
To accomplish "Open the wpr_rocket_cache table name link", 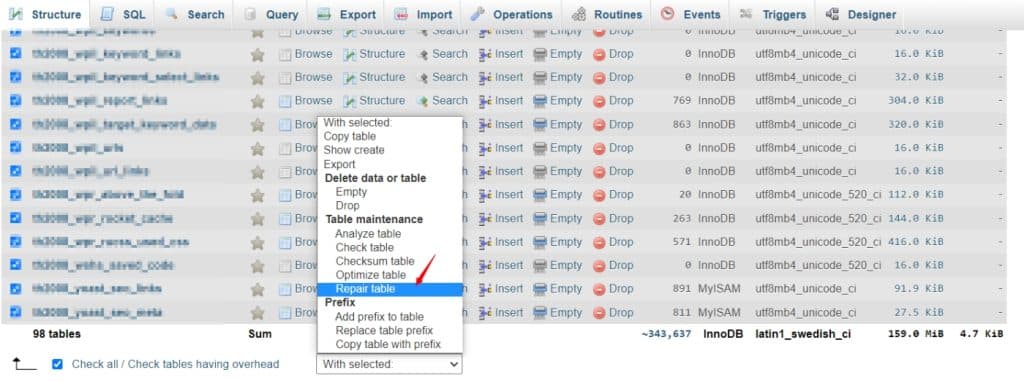I will click(102, 218).
